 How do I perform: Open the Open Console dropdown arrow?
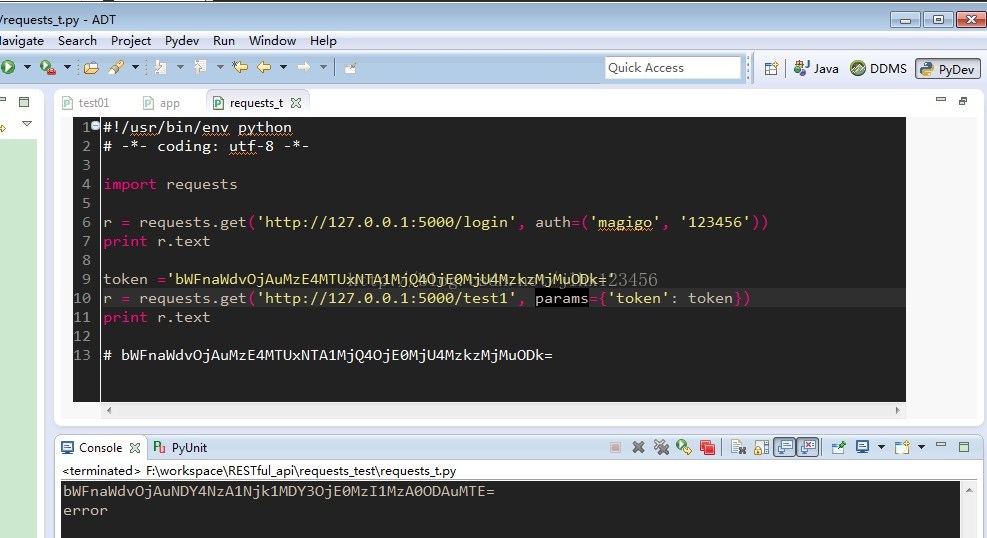[x=922, y=447]
